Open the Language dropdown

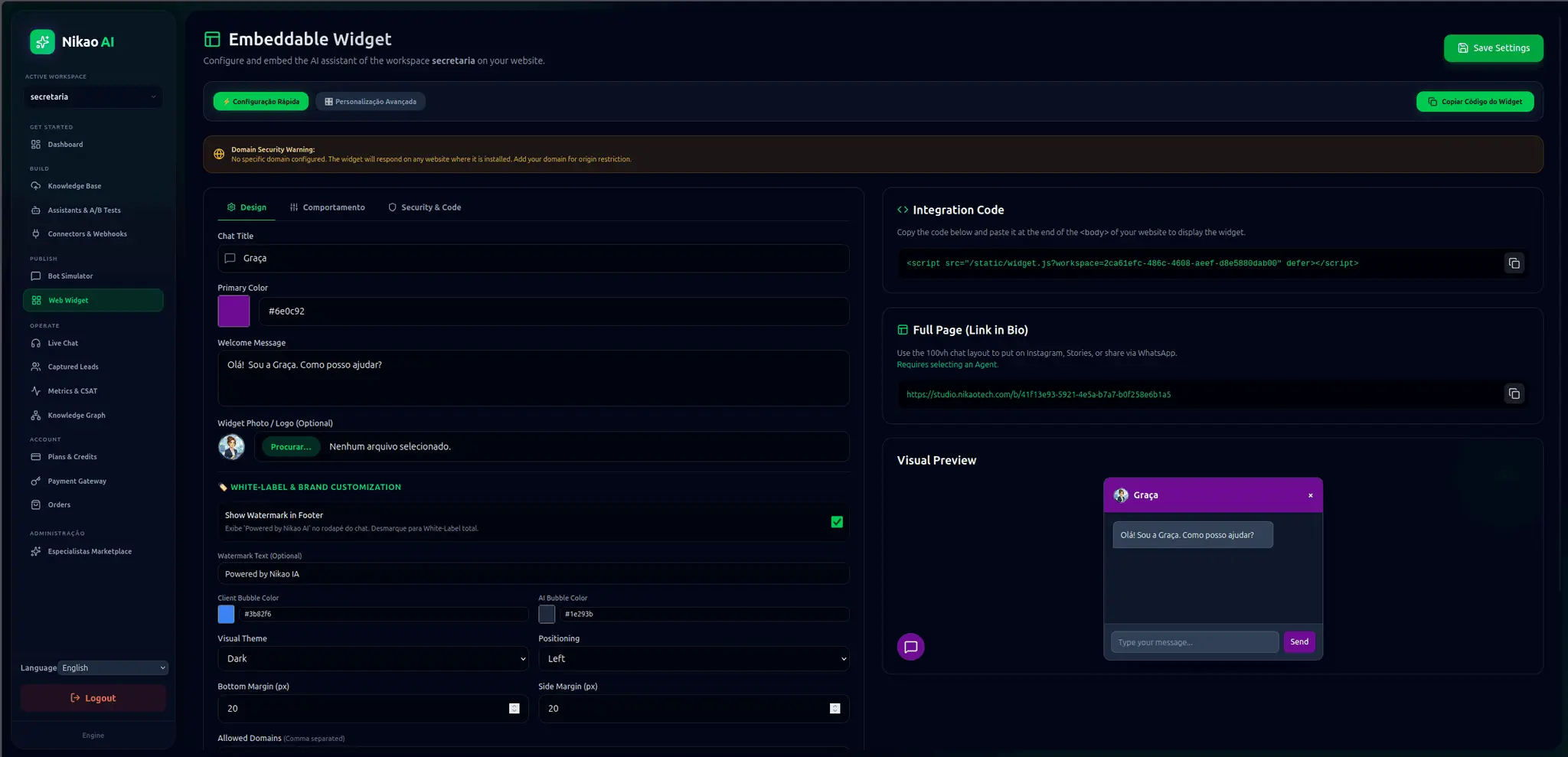point(113,668)
